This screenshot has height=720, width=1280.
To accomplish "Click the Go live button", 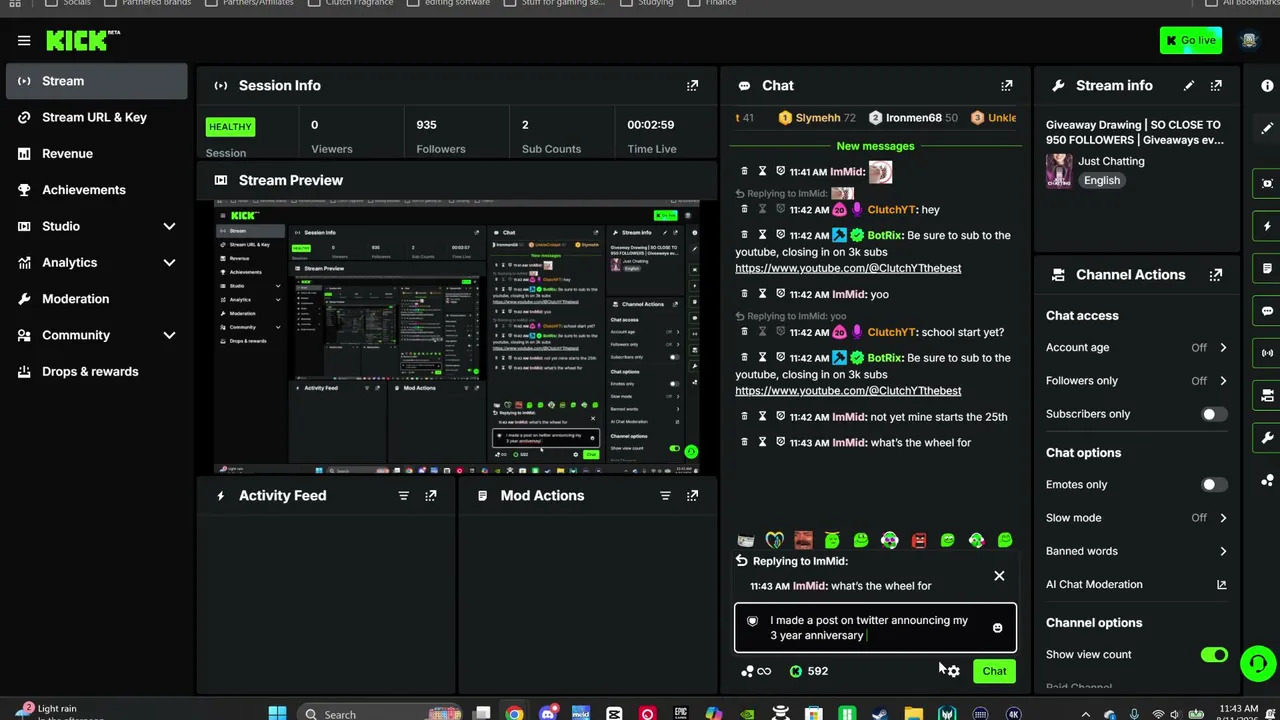I will [1191, 41].
